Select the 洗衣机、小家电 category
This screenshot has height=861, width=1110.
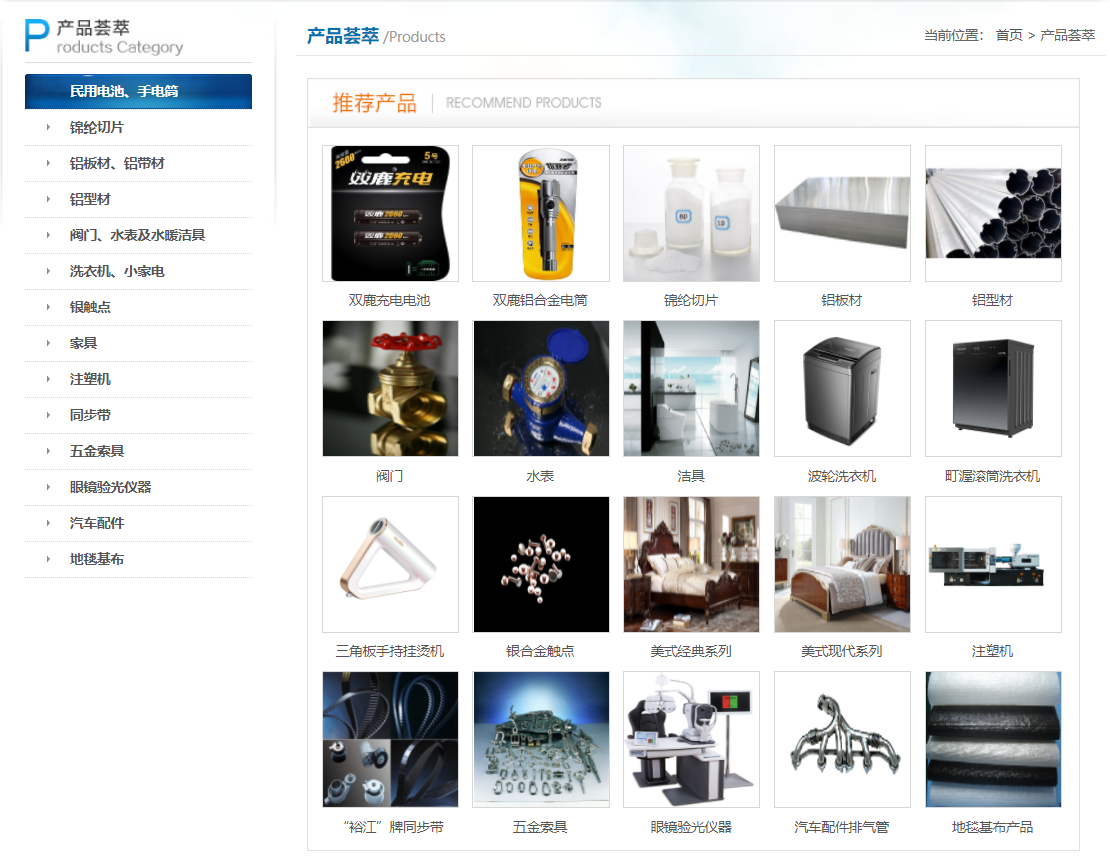click(x=117, y=271)
